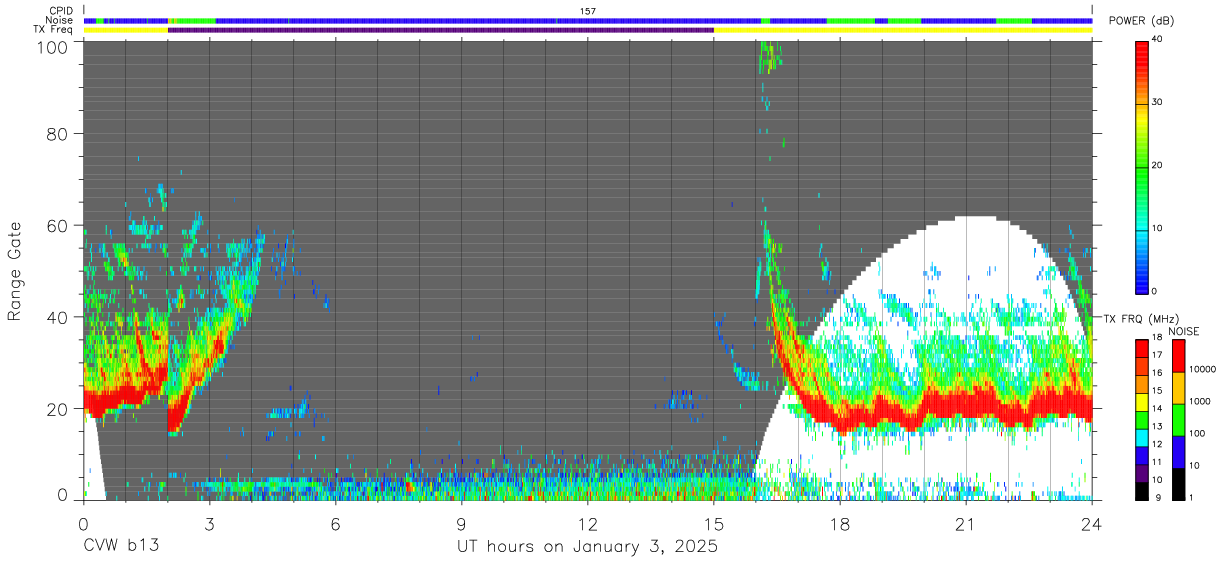Click the 20 tick on the Range Gate axis
Viewport: 1228px width, 567px height.
59,409
